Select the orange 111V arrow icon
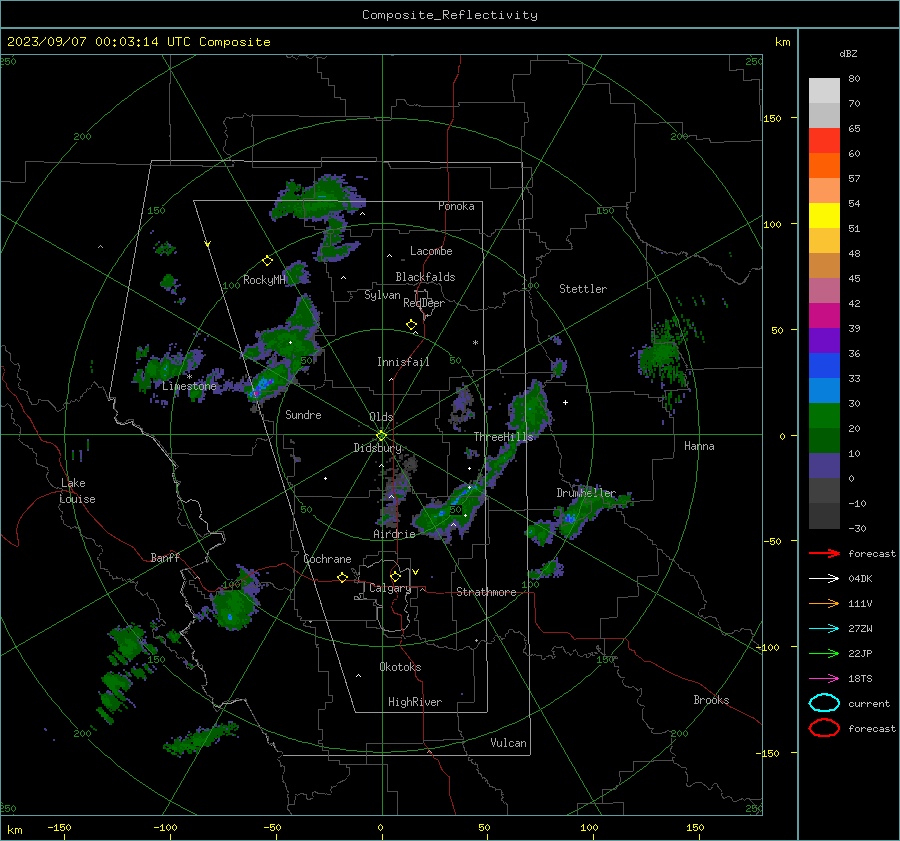Viewport: 900px width, 841px height. (x=824, y=603)
